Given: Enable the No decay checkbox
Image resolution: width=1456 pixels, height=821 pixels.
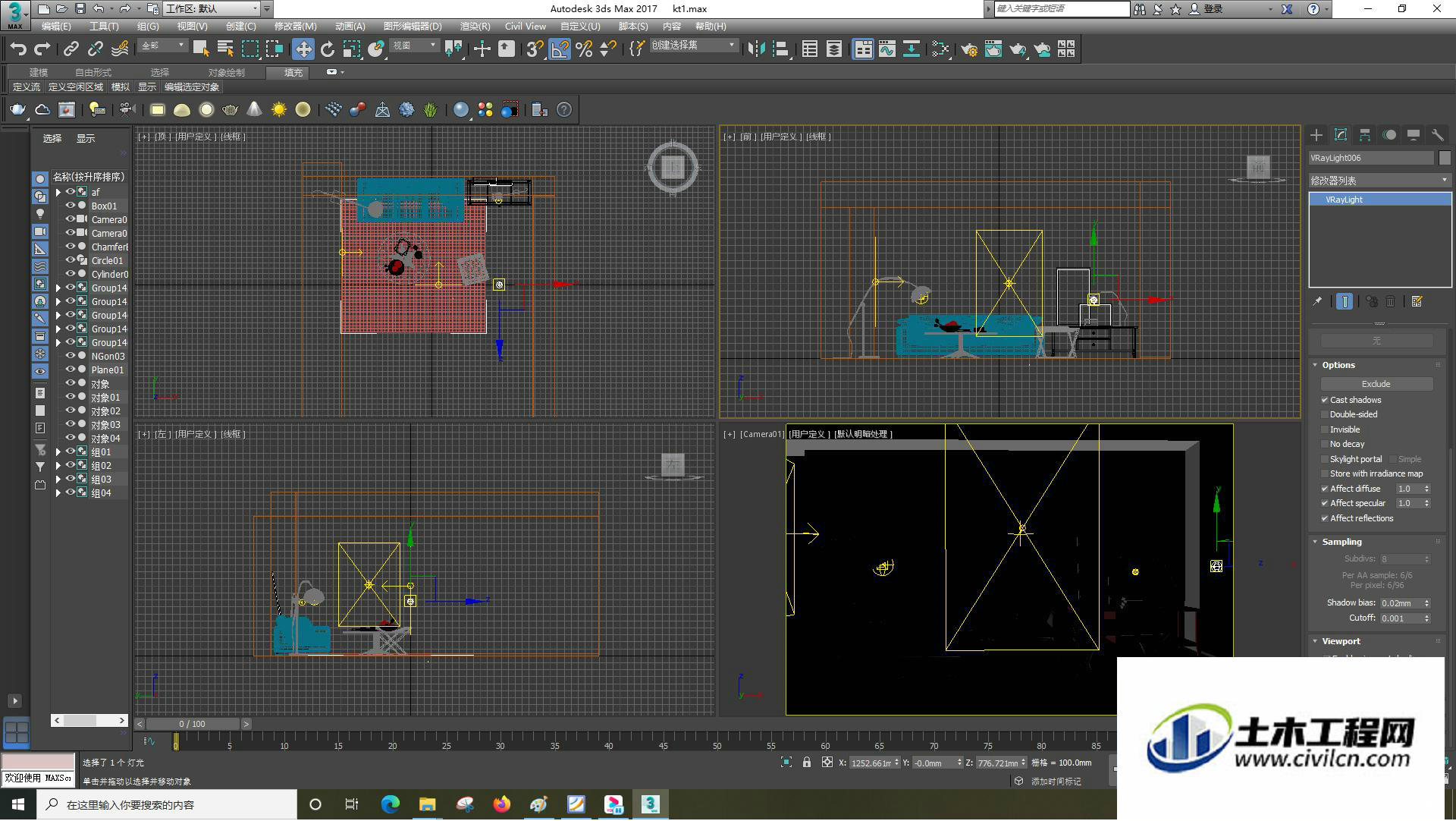Looking at the screenshot, I should (x=1325, y=444).
